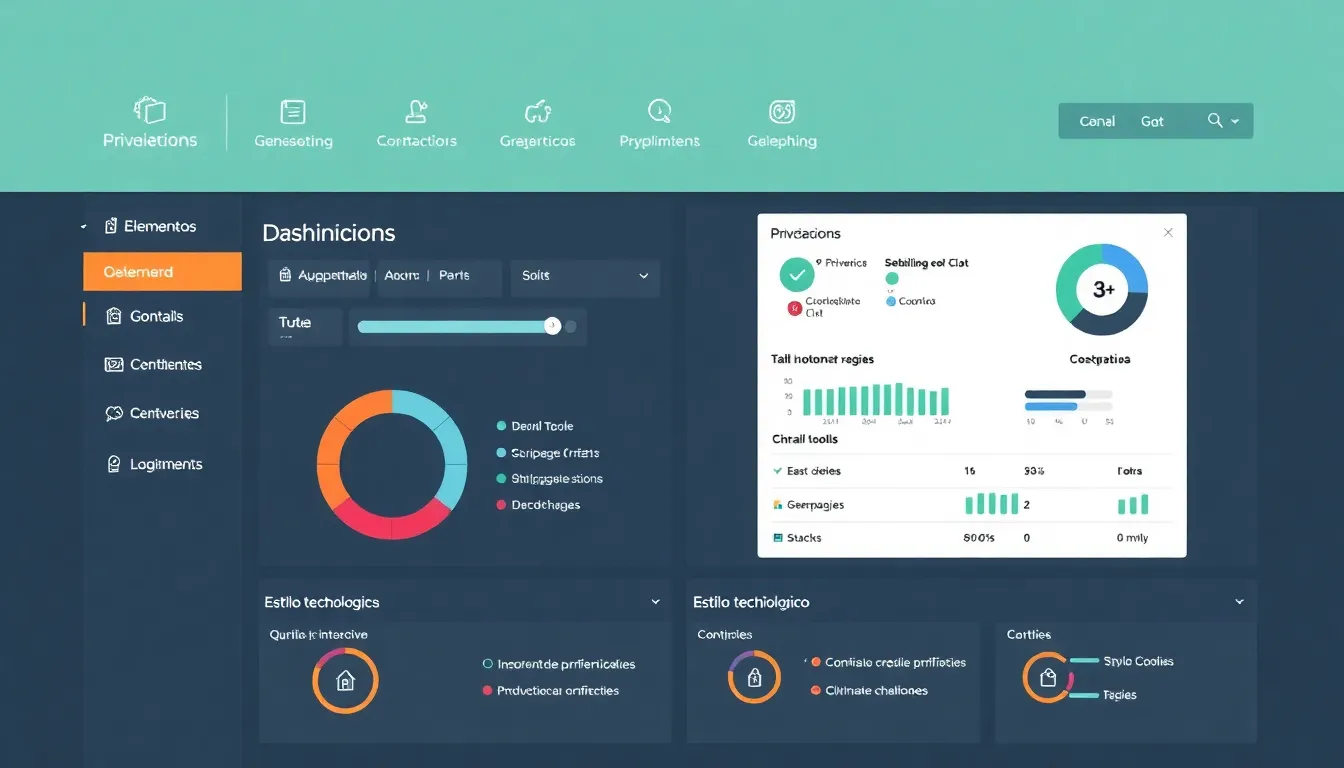The image size is (1344, 768).
Task: Click the Canal Got button in the header
Action: tap(1120, 120)
